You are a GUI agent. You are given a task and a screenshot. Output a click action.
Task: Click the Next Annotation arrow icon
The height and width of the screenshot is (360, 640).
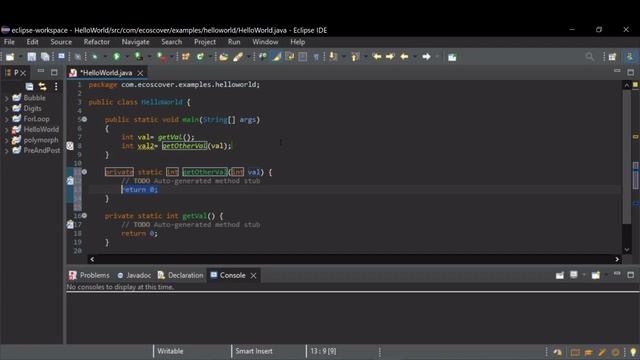333,57
